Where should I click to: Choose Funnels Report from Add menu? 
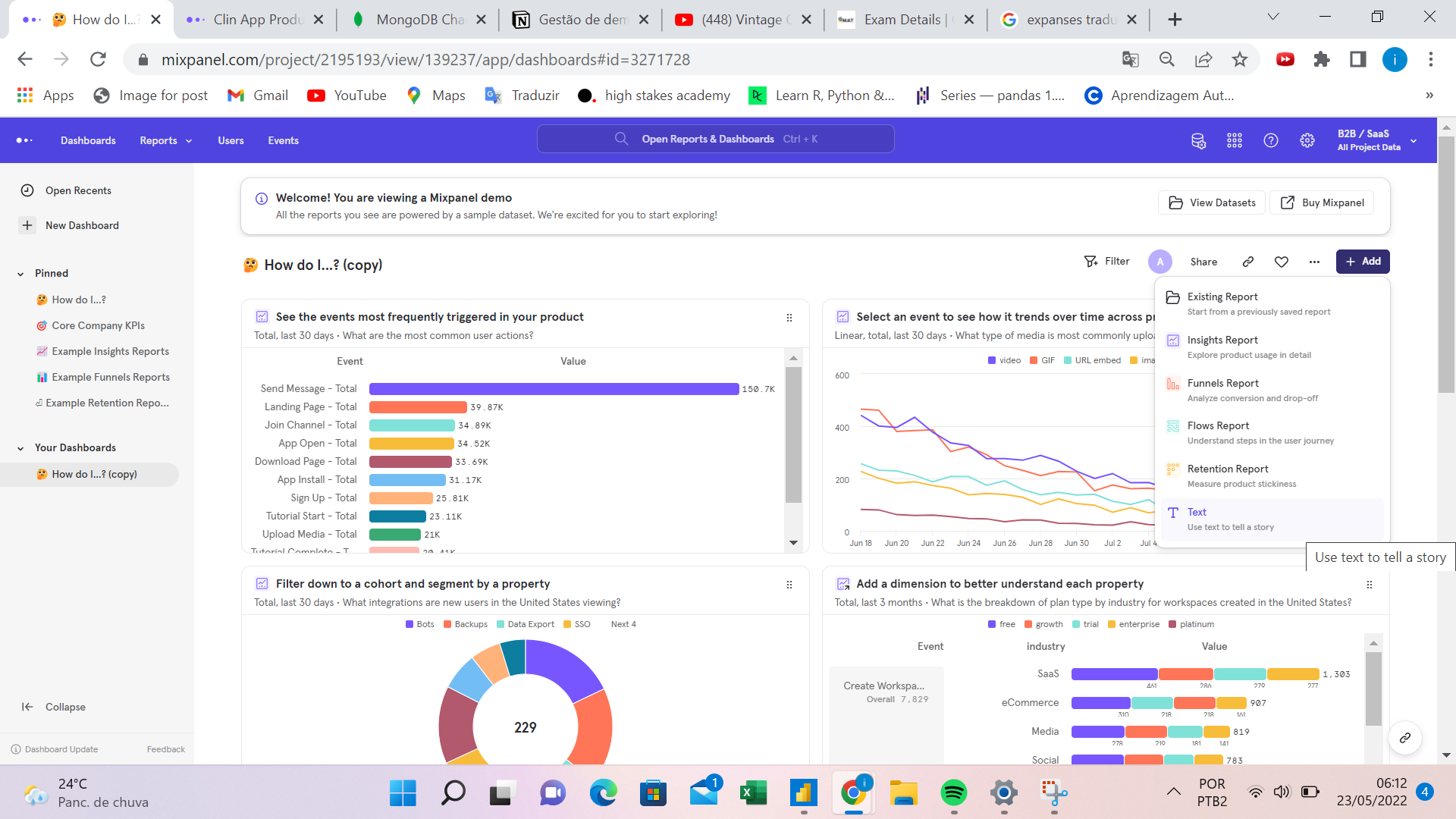click(x=1272, y=390)
